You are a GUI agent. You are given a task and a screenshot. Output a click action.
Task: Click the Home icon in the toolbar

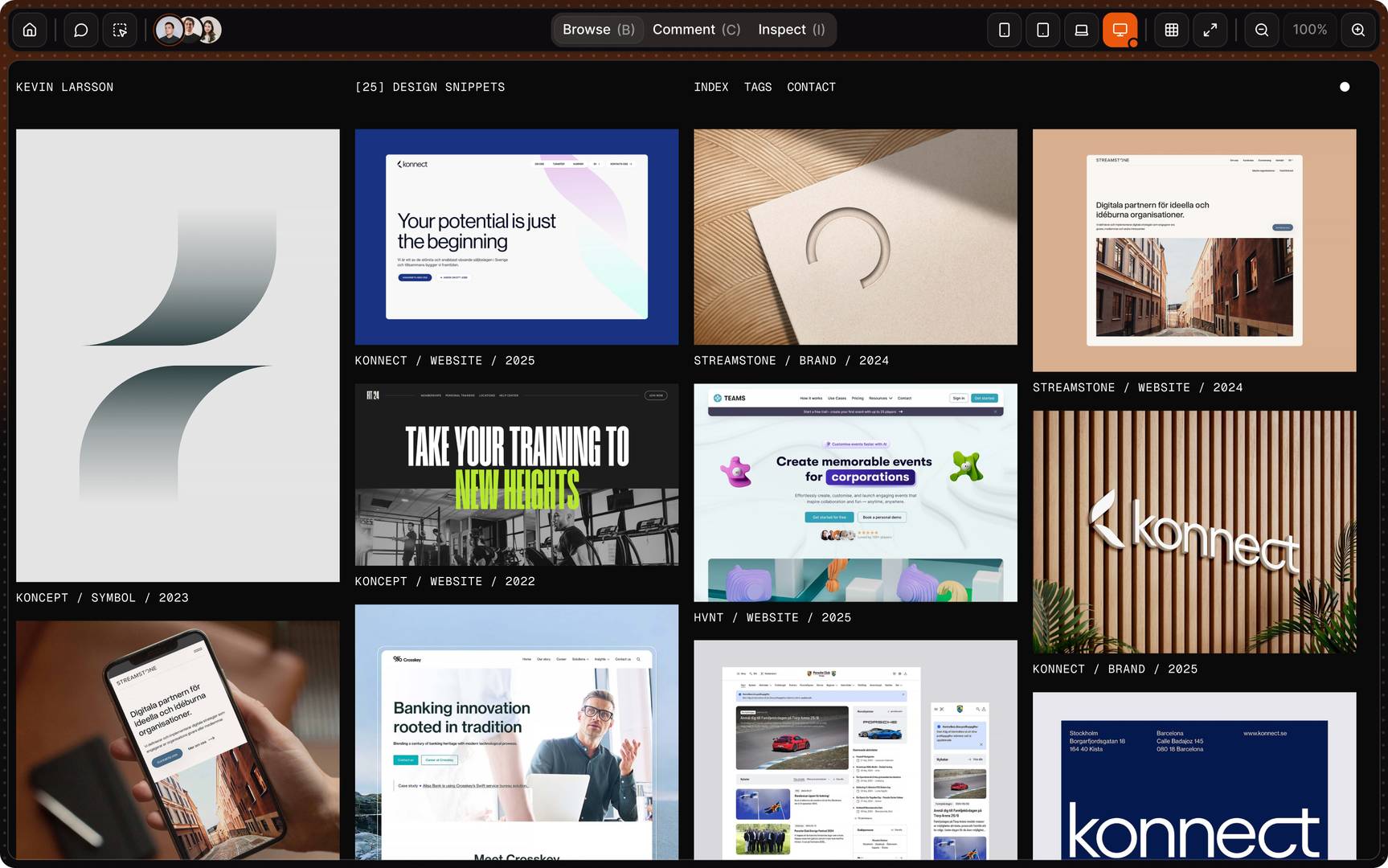pos(29,30)
